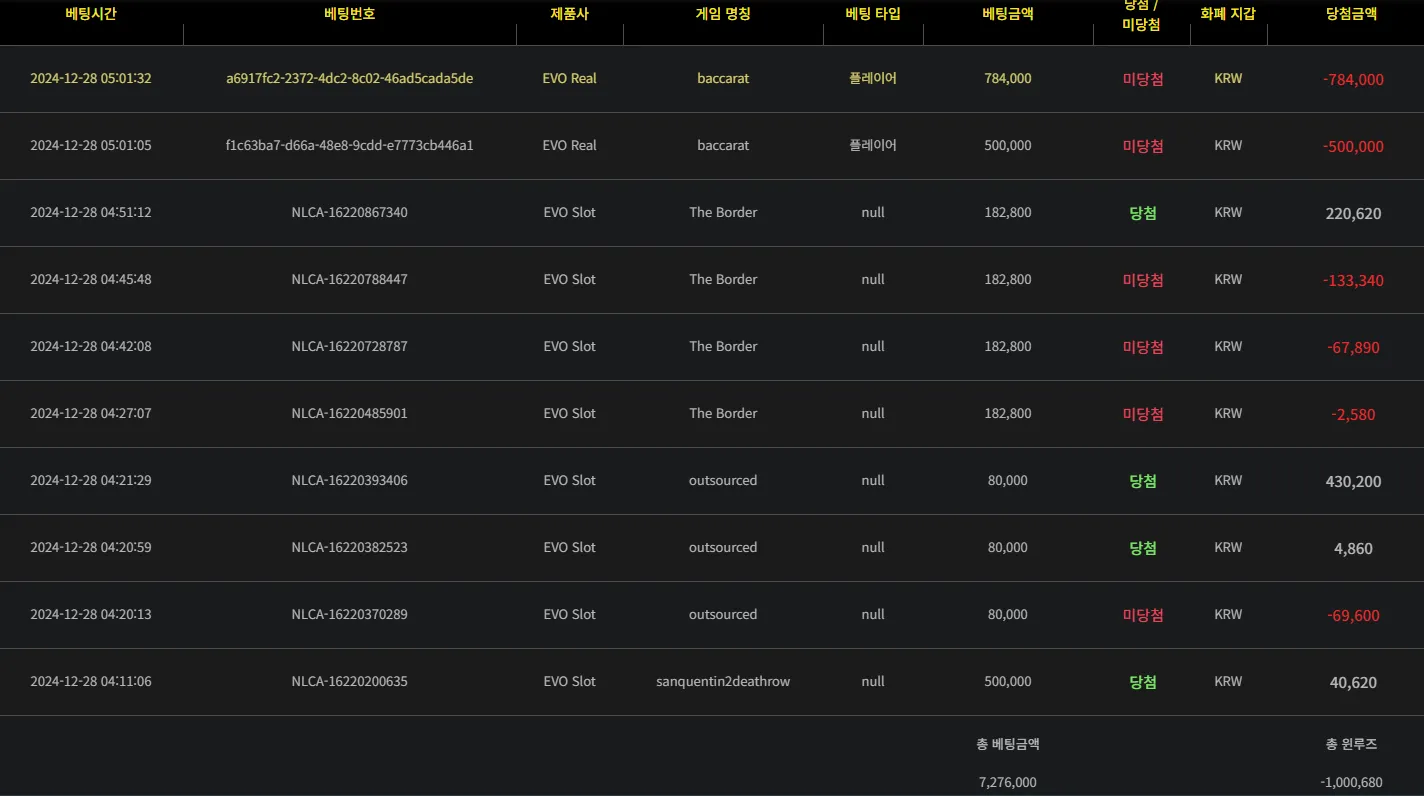The height and width of the screenshot is (796, 1424).
Task: Click the 제품사 column header
Action: point(569,14)
